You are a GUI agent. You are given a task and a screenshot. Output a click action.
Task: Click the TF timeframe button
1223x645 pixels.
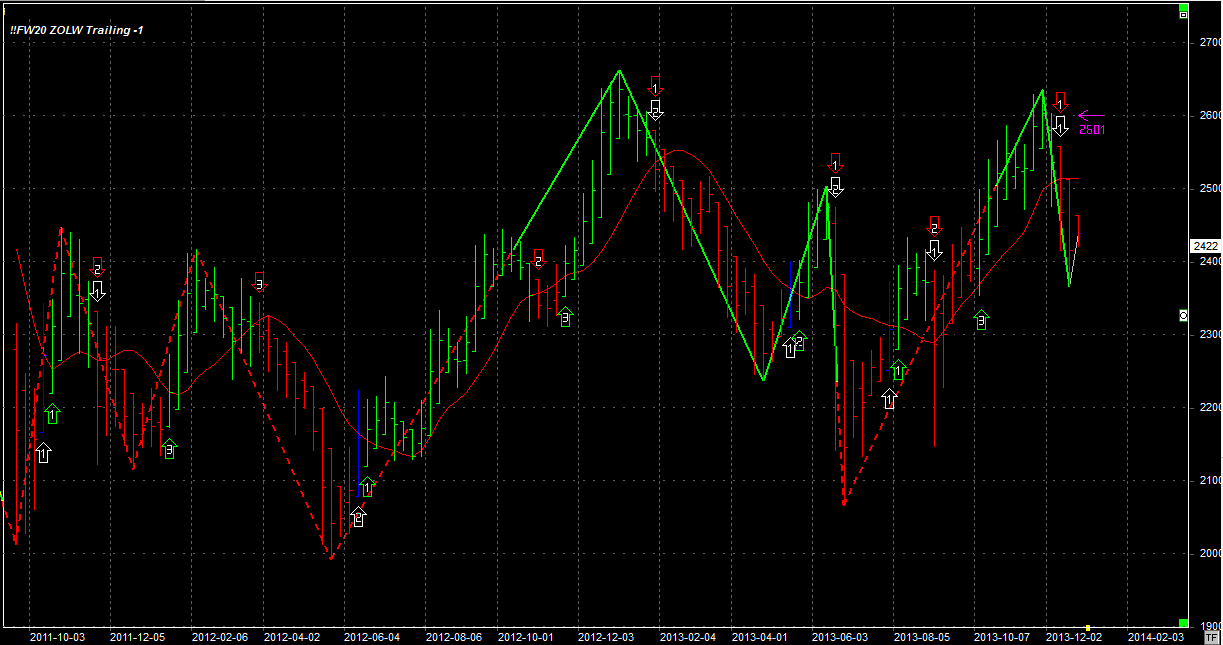[1213, 637]
